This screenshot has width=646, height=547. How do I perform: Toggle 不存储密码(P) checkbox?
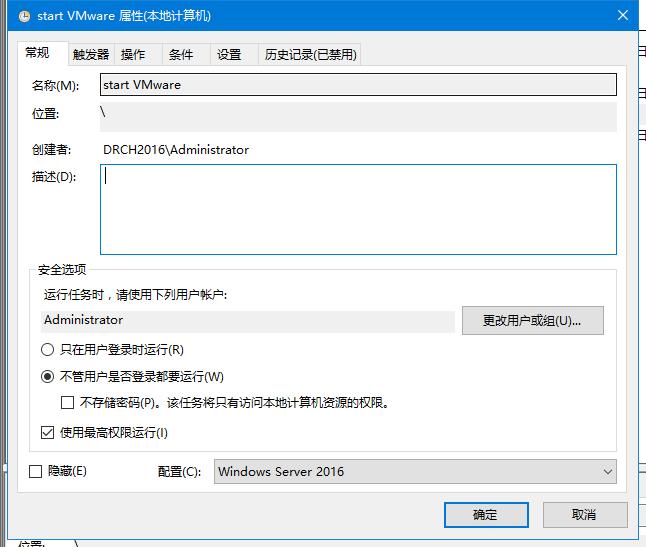67,402
